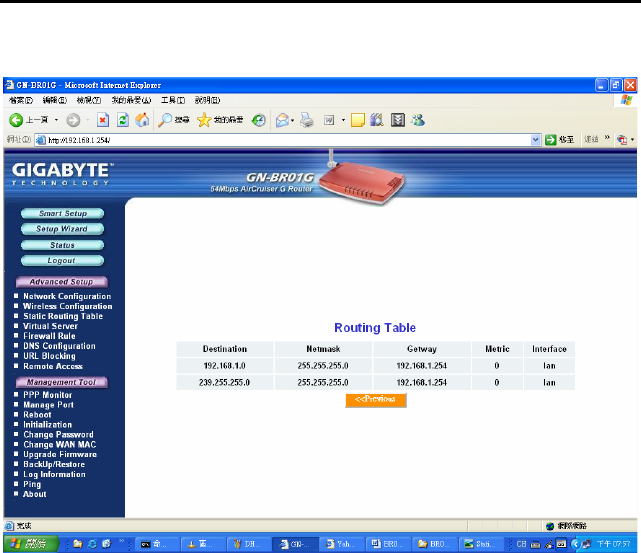Click the Refresh page icon
641x553 pixels.
pos(123,120)
